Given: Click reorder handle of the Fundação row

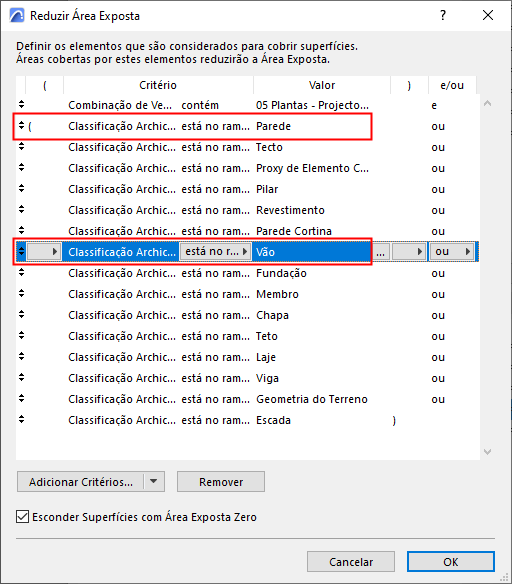Looking at the screenshot, I should click(x=21, y=273).
